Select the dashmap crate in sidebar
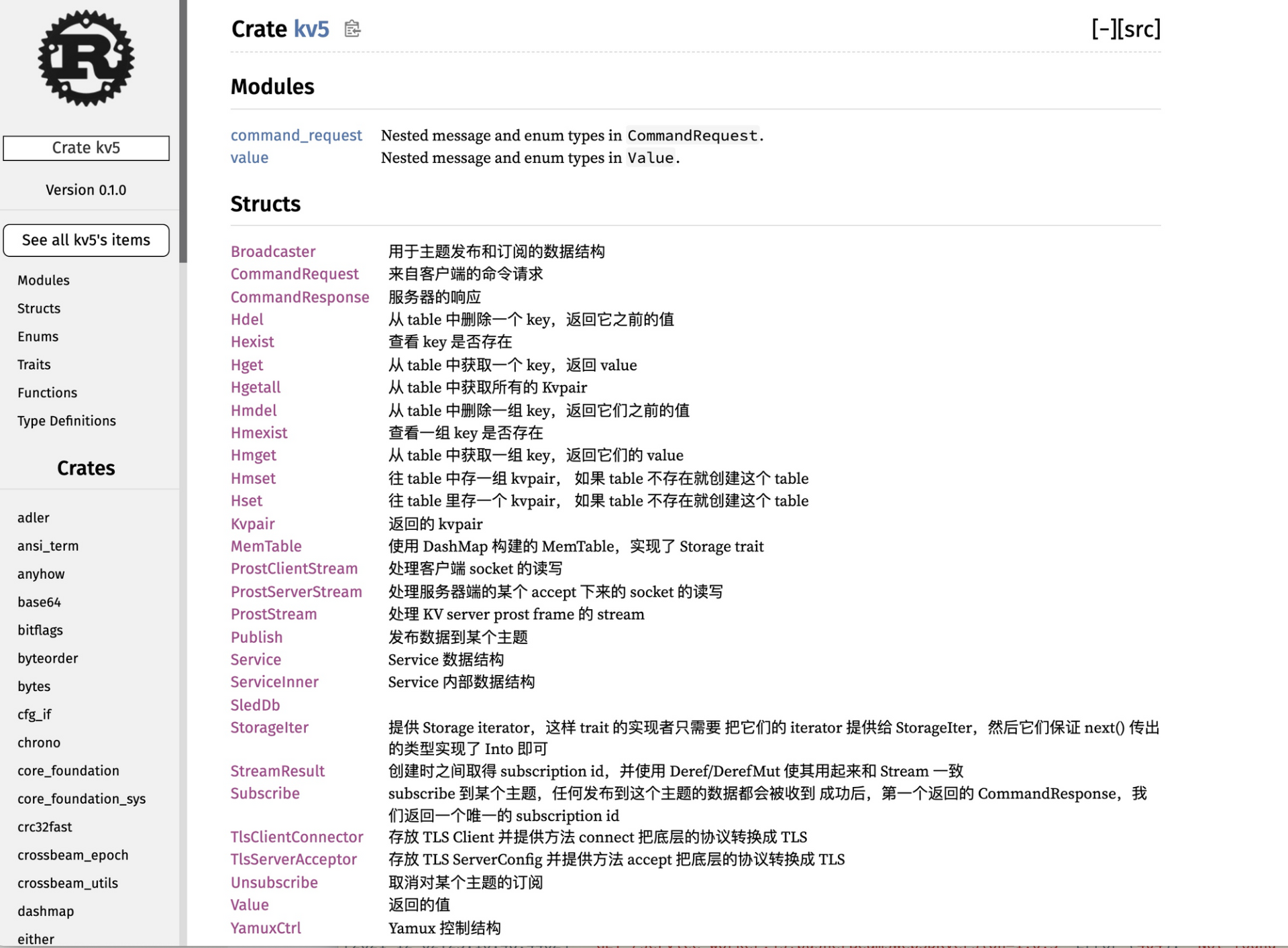Viewport: 1288px width, 948px height. (x=46, y=911)
